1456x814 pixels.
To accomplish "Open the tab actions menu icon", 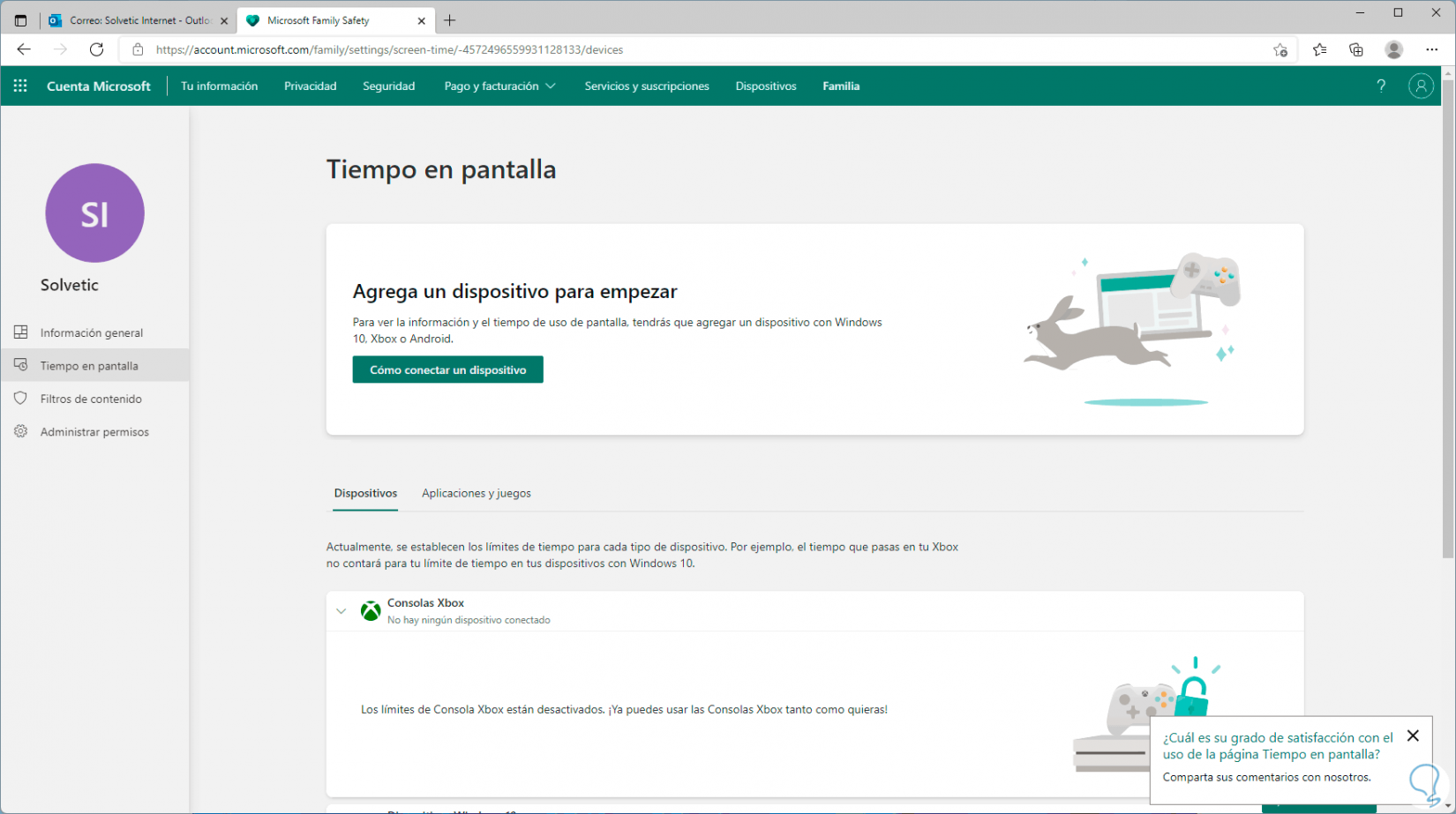I will pyautogui.click(x=20, y=20).
